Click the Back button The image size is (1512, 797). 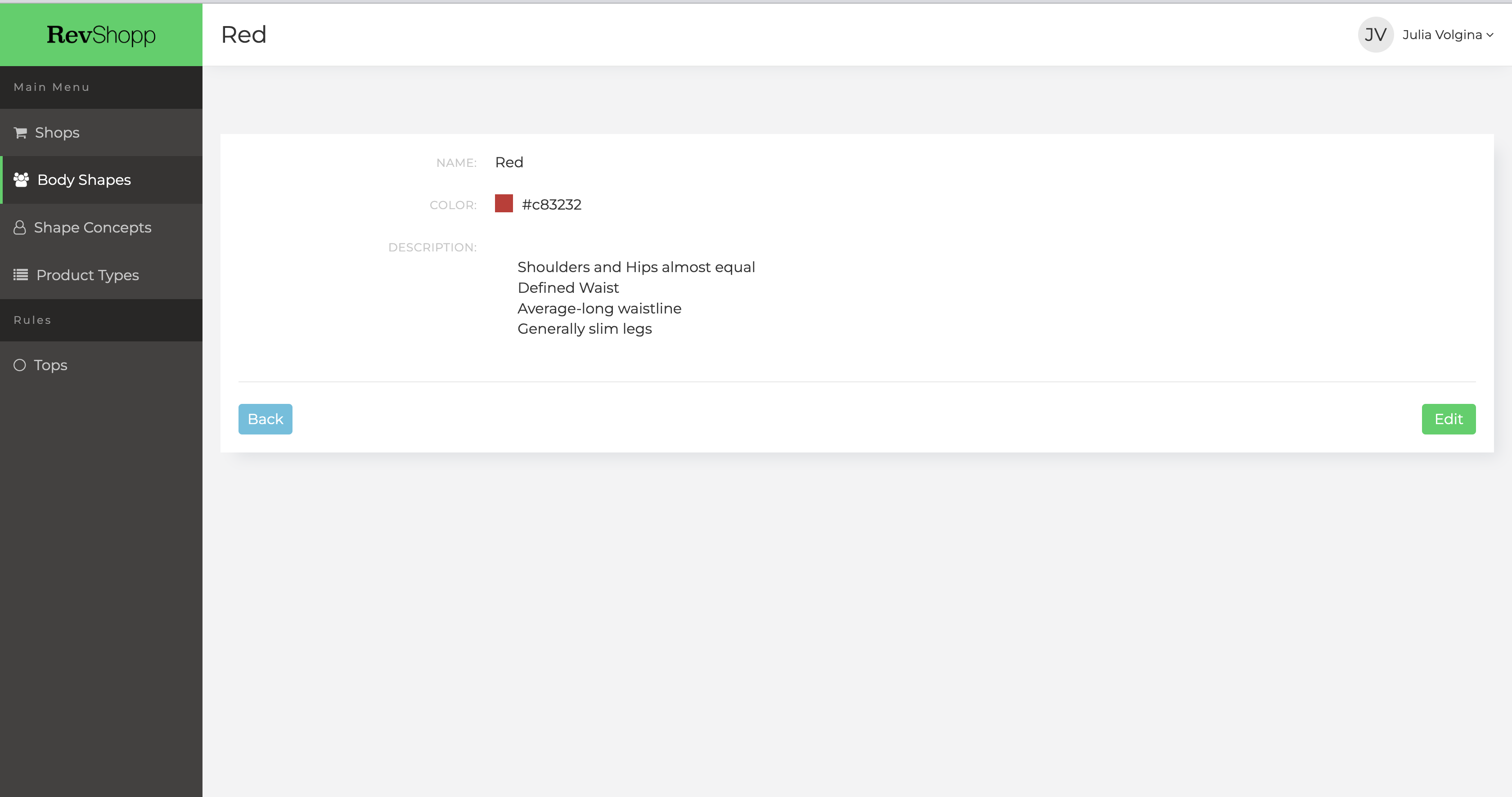(x=265, y=419)
